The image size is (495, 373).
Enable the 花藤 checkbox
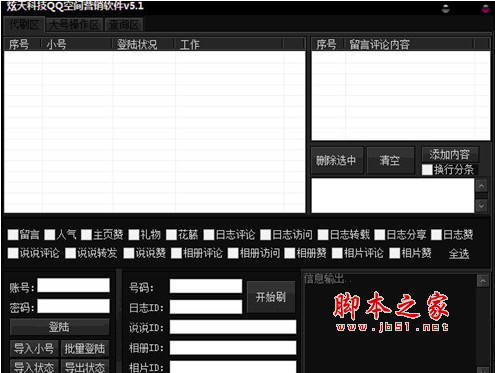tap(171, 235)
